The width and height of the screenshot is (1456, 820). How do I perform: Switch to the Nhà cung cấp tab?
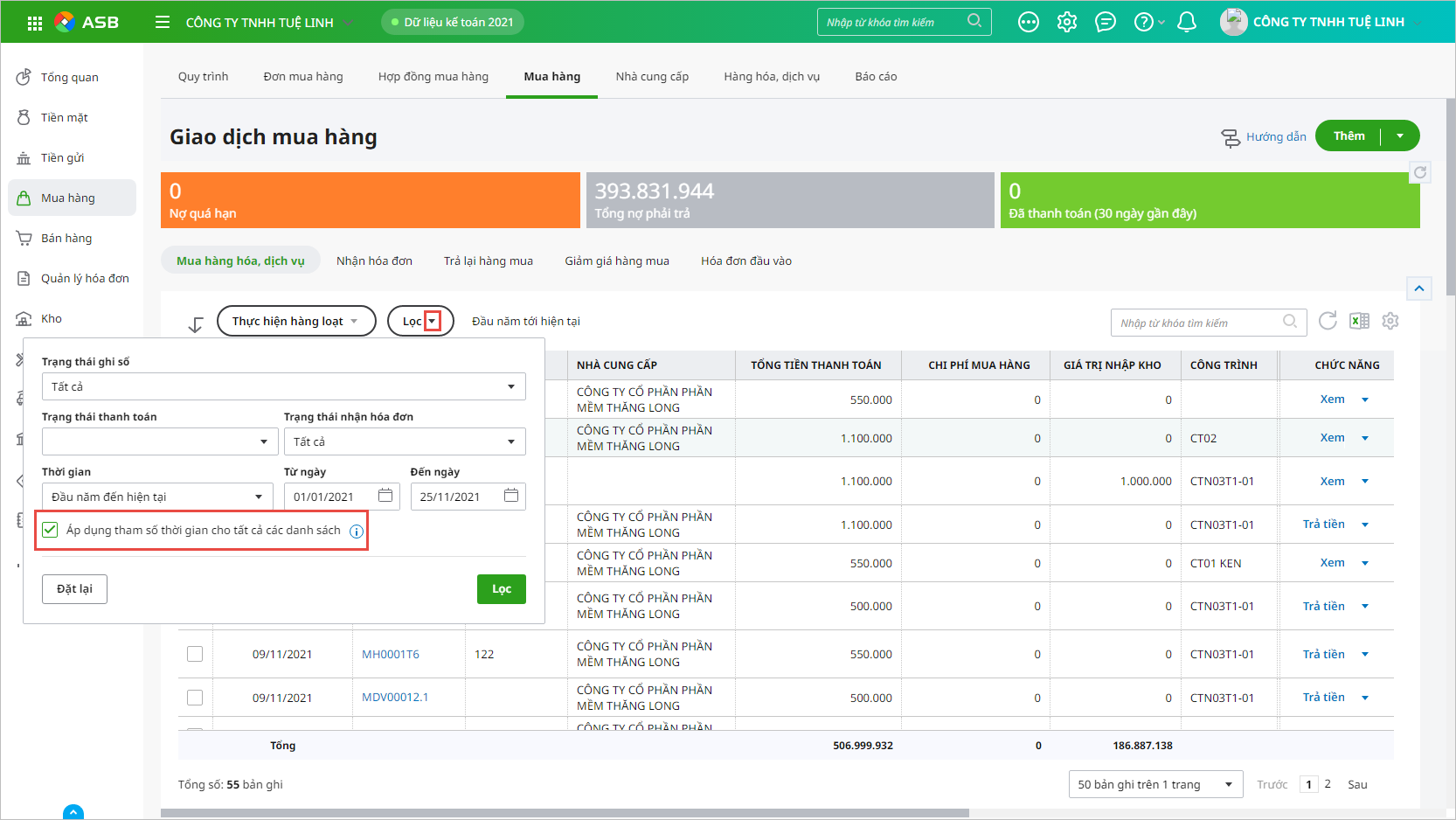pos(652,77)
